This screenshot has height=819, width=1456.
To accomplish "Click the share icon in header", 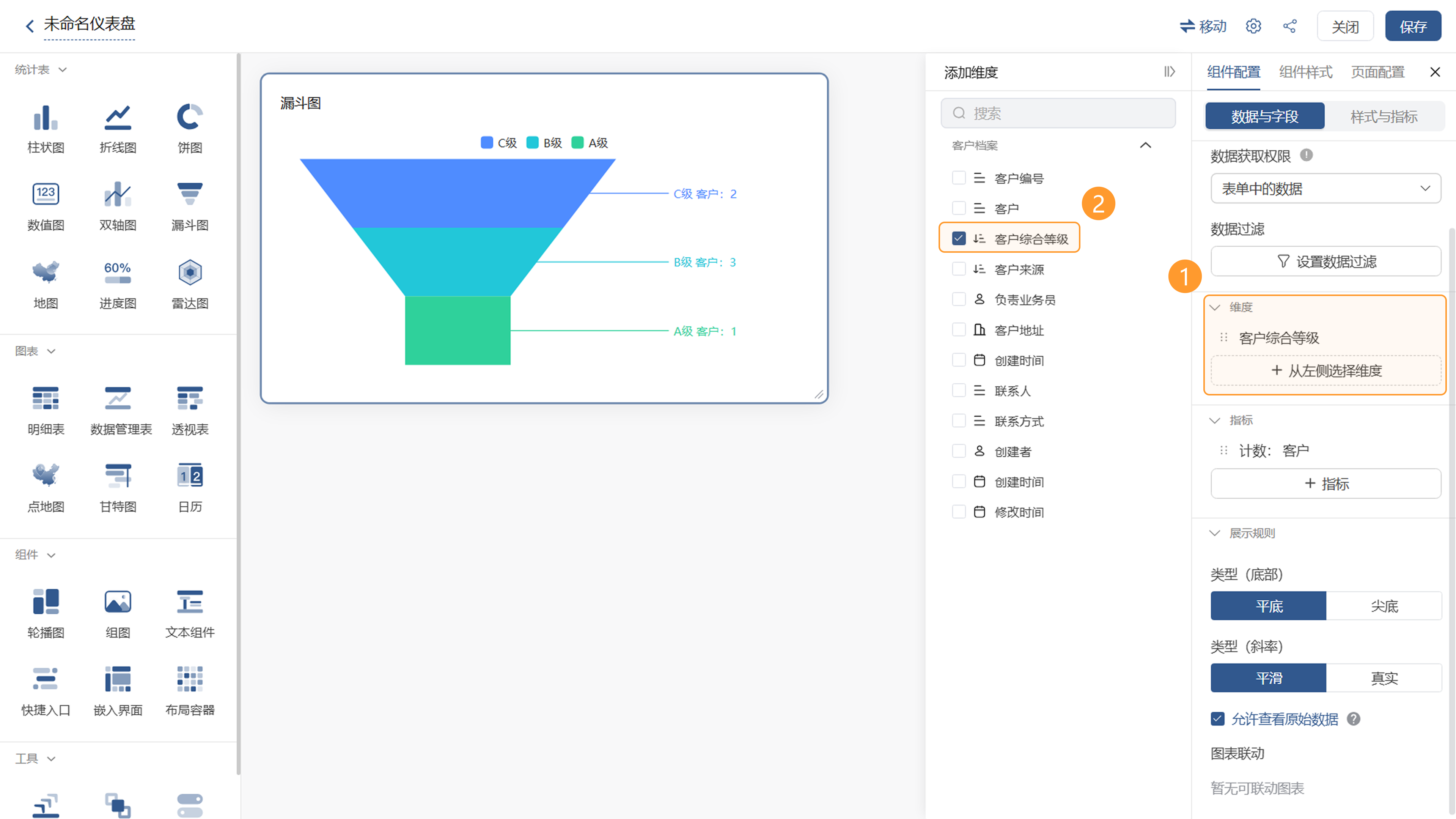I will click(x=1290, y=26).
